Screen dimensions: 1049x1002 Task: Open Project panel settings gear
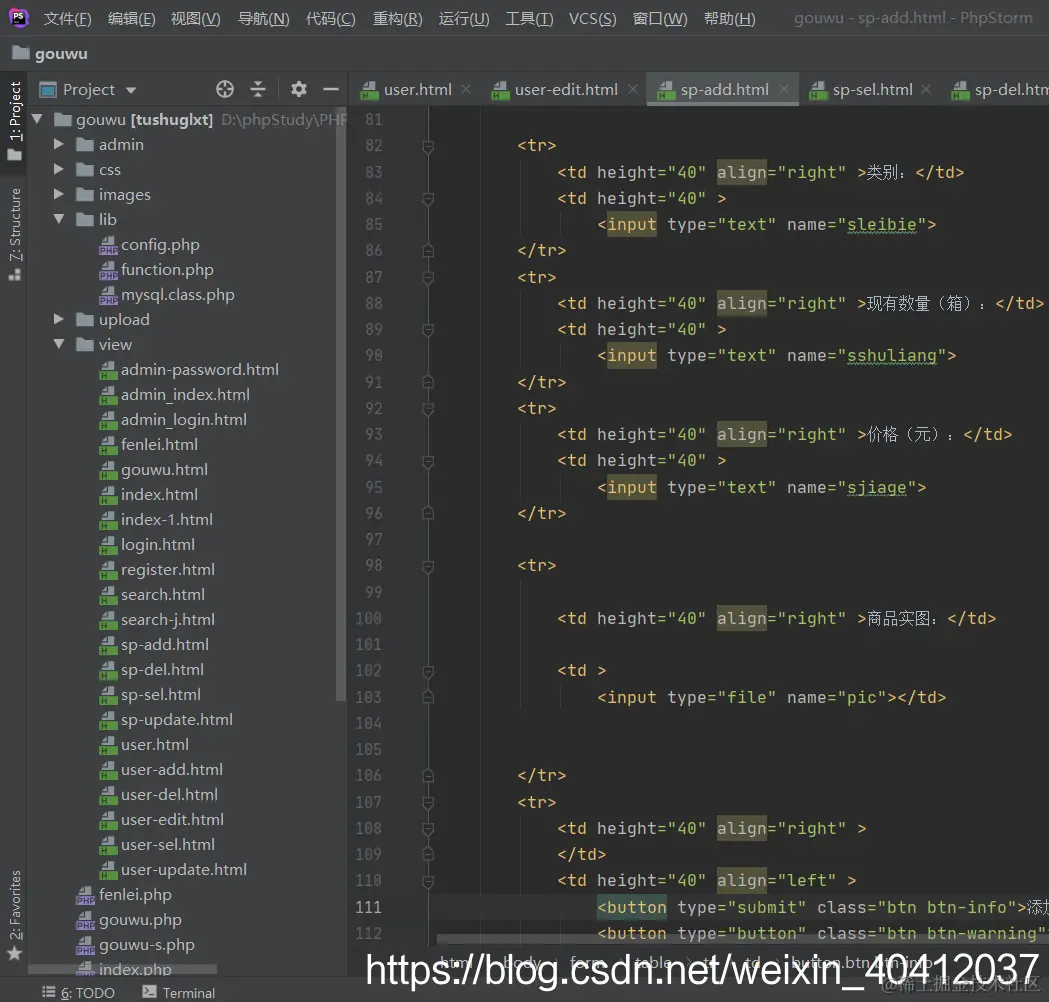pos(298,89)
